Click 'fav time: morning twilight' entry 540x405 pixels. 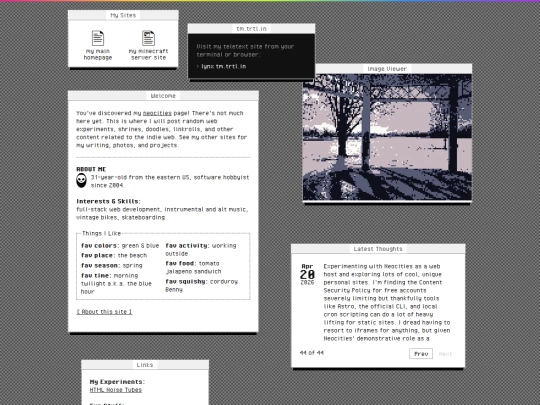[x=116, y=283]
